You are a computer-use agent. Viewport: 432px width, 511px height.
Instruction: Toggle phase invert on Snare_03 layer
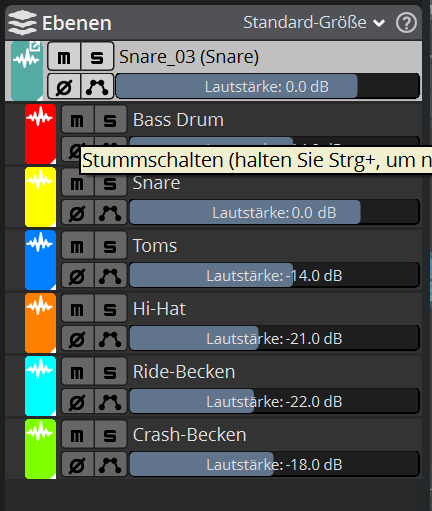tap(64, 87)
